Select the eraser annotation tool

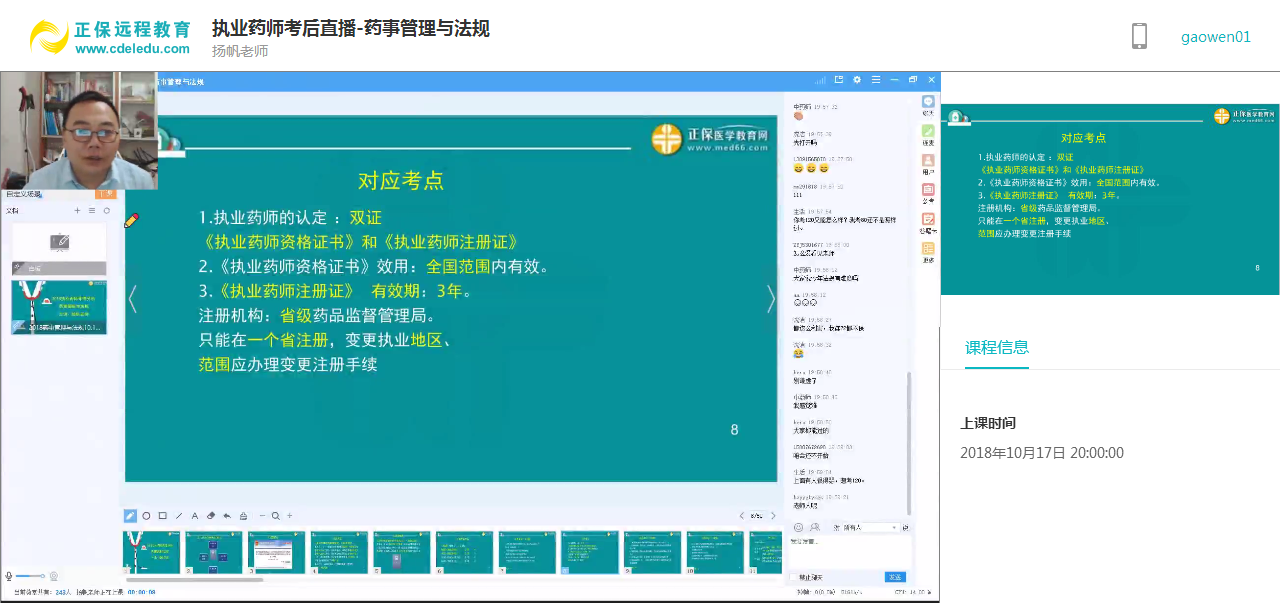coord(210,515)
